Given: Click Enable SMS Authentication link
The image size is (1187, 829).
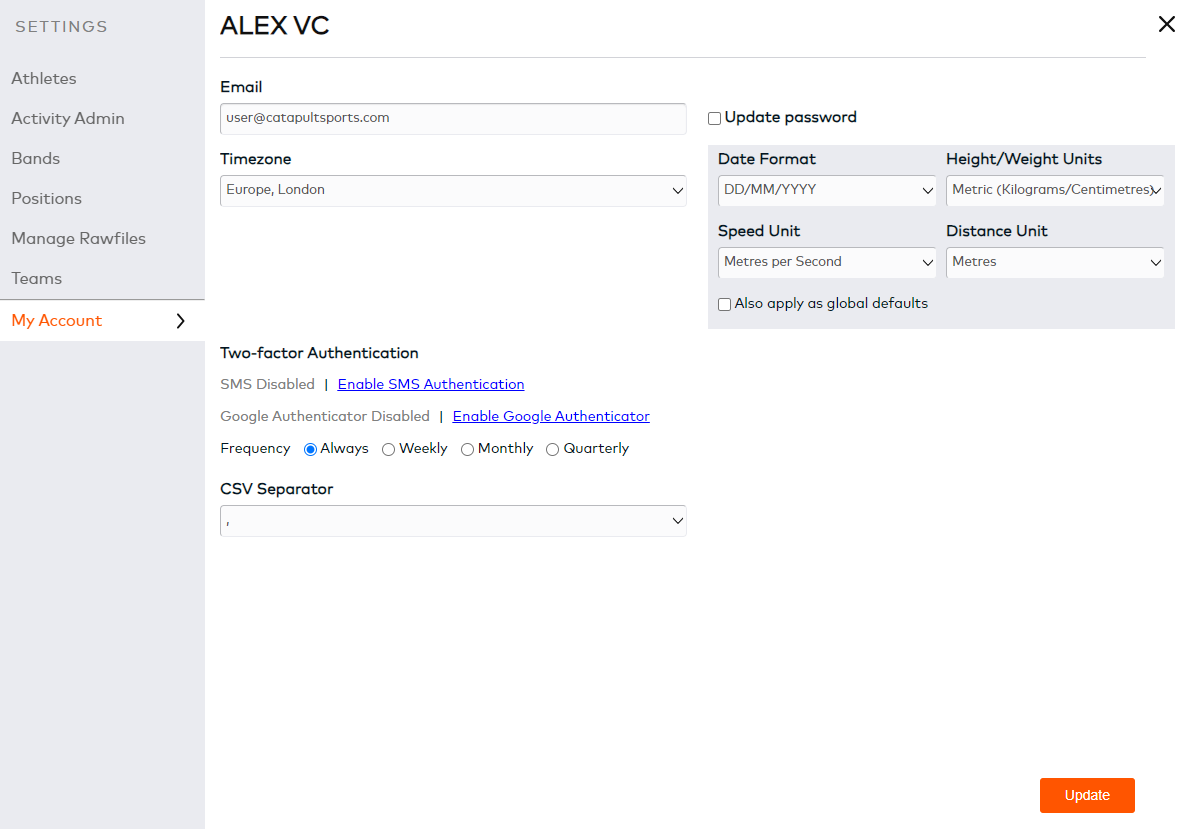Looking at the screenshot, I should click(431, 384).
